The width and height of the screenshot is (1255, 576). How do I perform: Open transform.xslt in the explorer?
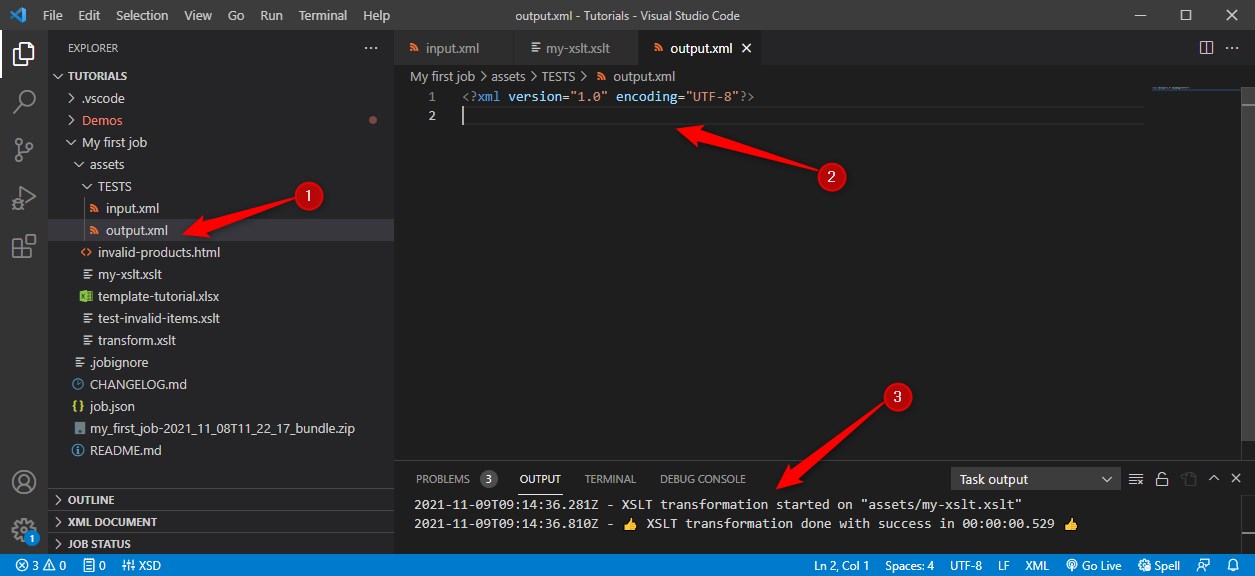(136, 340)
